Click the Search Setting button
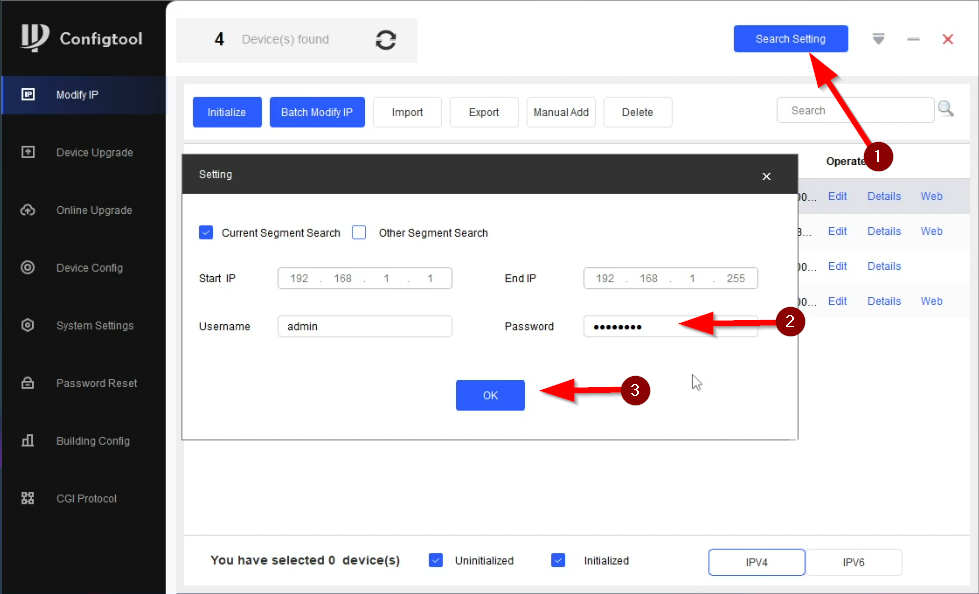The height and width of the screenshot is (594, 979). pyautogui.click(x=790, y=39)
